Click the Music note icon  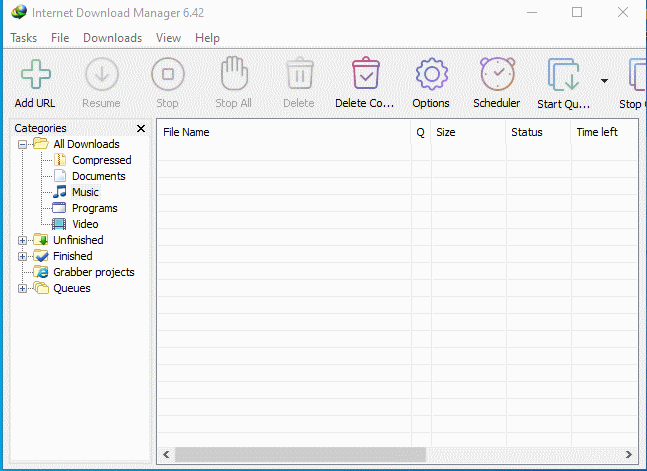pyautogui.click(x=60, y=192)
